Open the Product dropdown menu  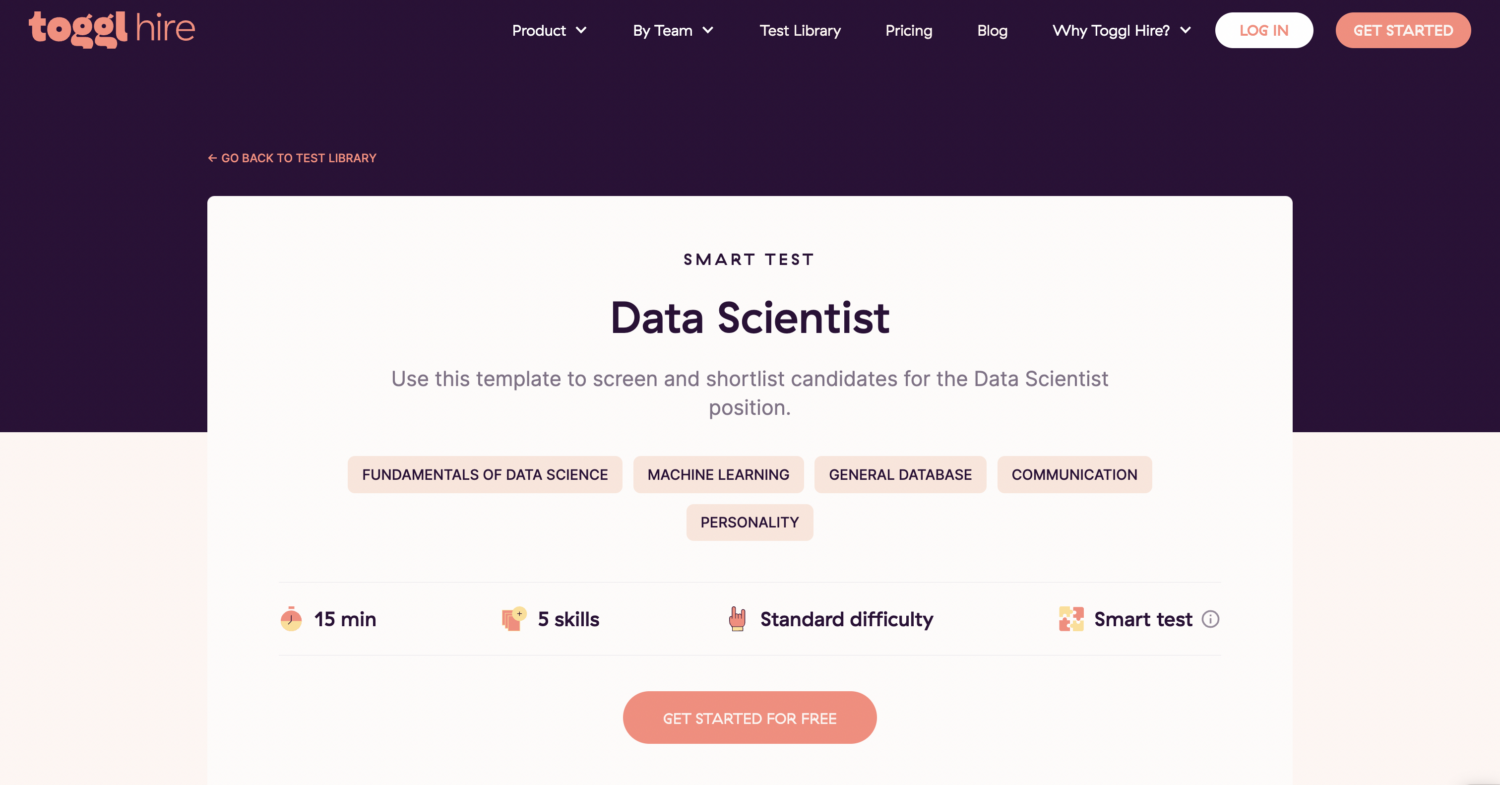[x=548, y=30]
